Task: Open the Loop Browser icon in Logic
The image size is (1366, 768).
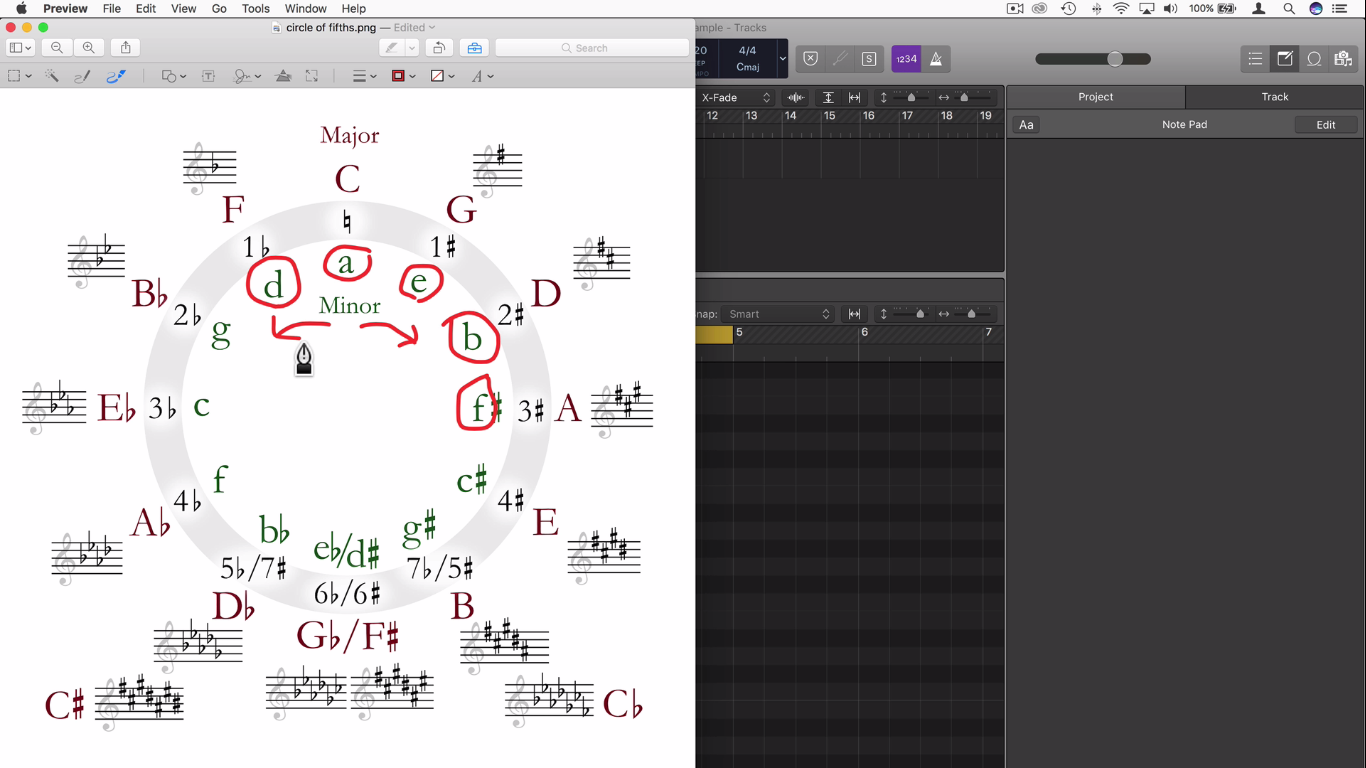Action: click(x=1314, y=59)
